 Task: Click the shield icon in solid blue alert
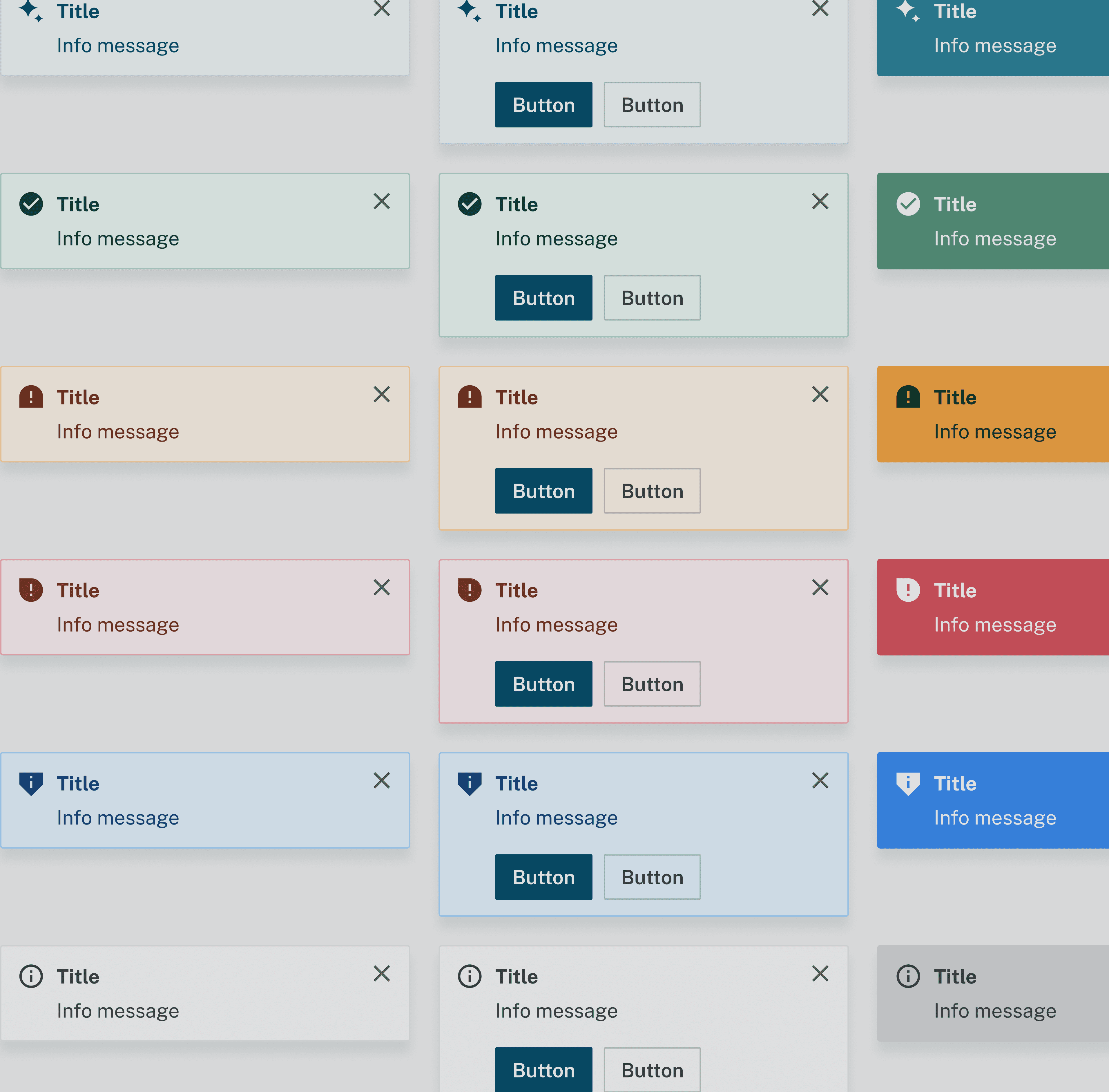(x=908, y=783)
